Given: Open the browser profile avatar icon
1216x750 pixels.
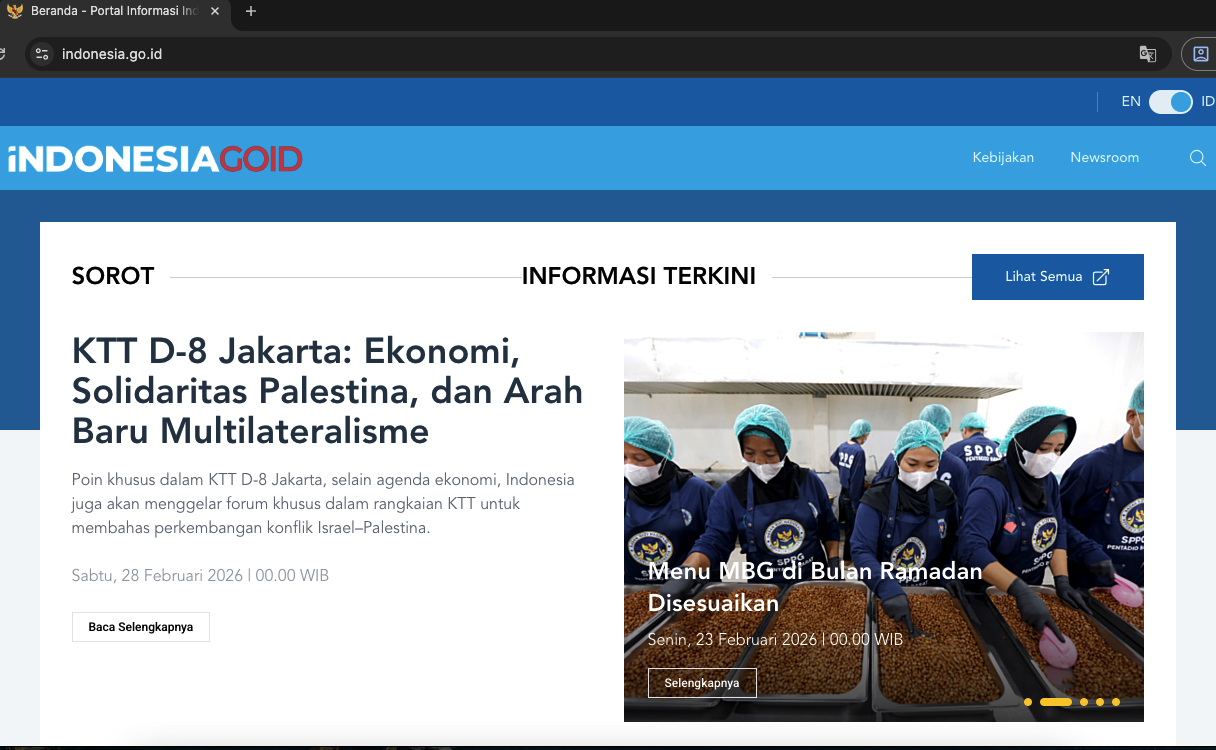Looking at the screenshot, I should point(1199,54).
